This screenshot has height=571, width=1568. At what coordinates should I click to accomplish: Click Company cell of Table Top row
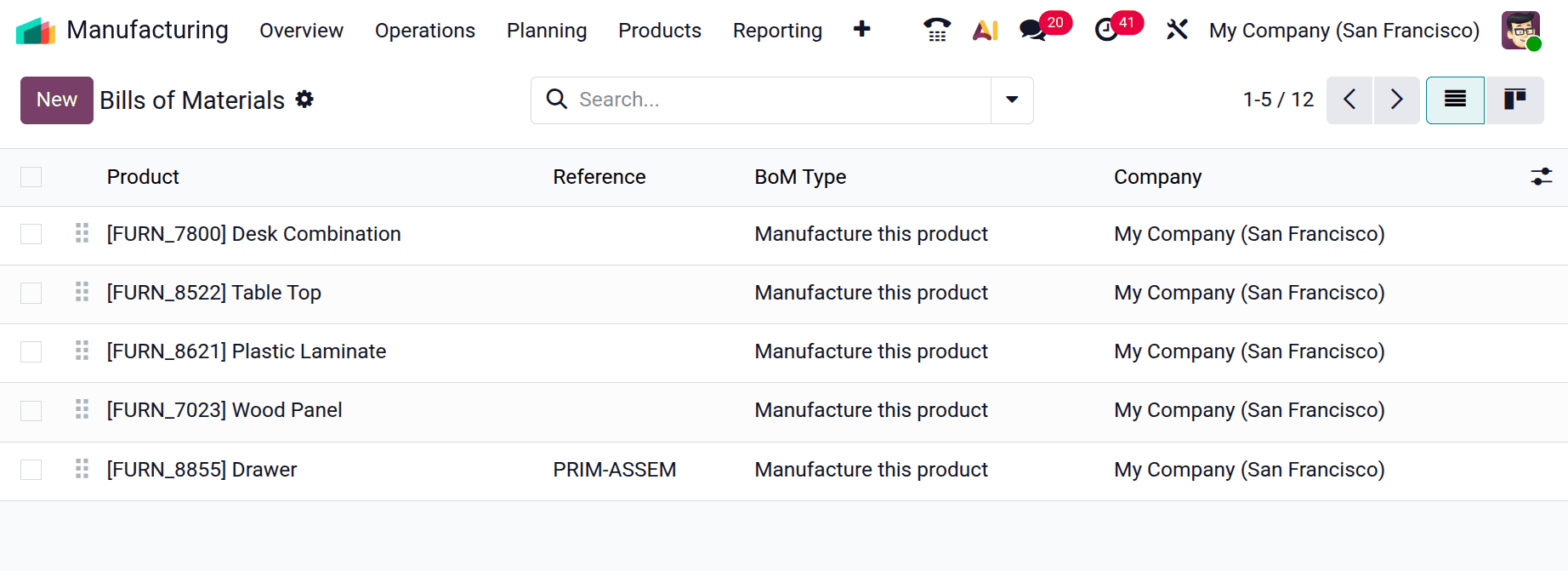coord(1249,293)
